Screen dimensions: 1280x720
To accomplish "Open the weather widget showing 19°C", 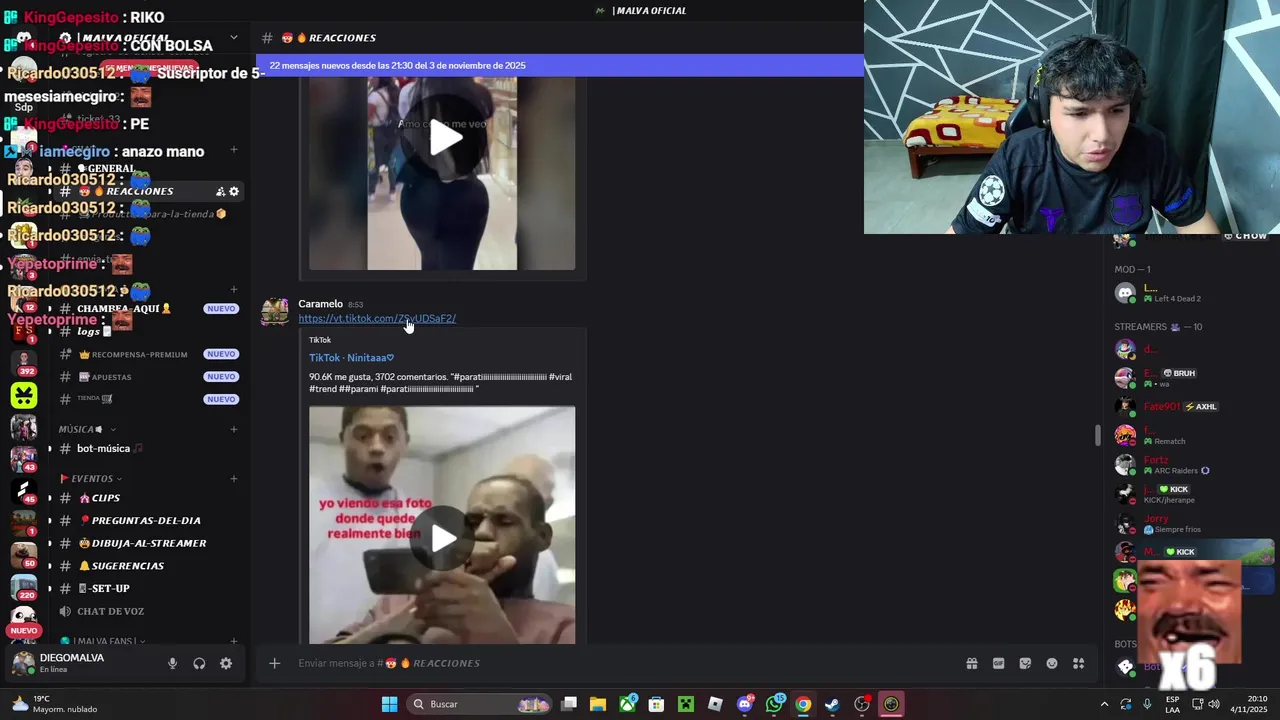I will click(x=55, y=704).
